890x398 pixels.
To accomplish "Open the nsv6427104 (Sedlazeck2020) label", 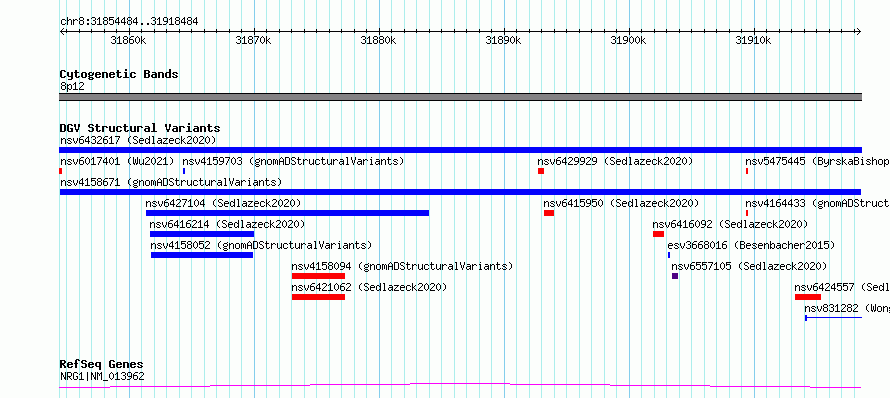I will tap(223, 203).
